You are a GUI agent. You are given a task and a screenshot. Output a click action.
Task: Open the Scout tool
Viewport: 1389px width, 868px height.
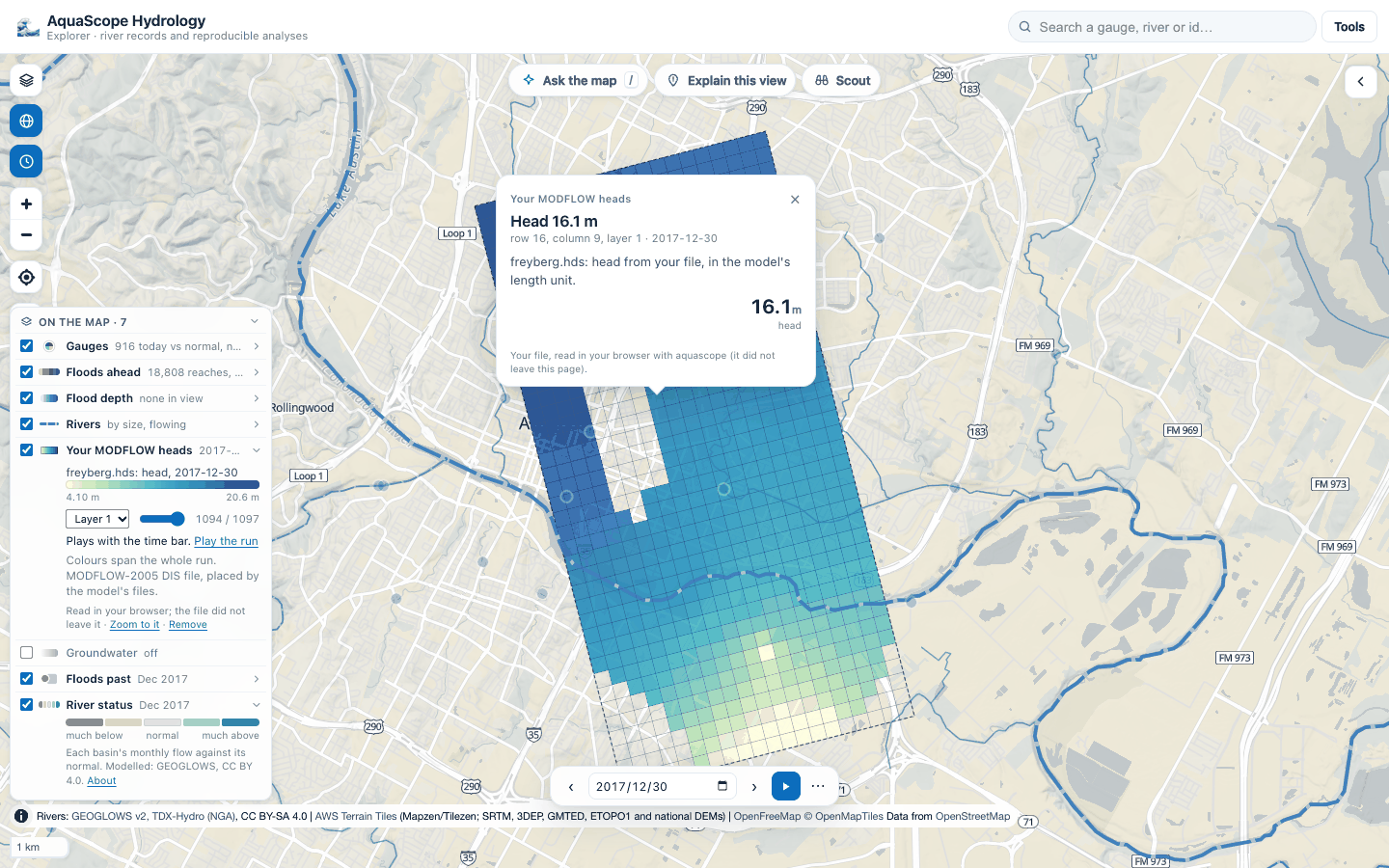pos(842,81)
